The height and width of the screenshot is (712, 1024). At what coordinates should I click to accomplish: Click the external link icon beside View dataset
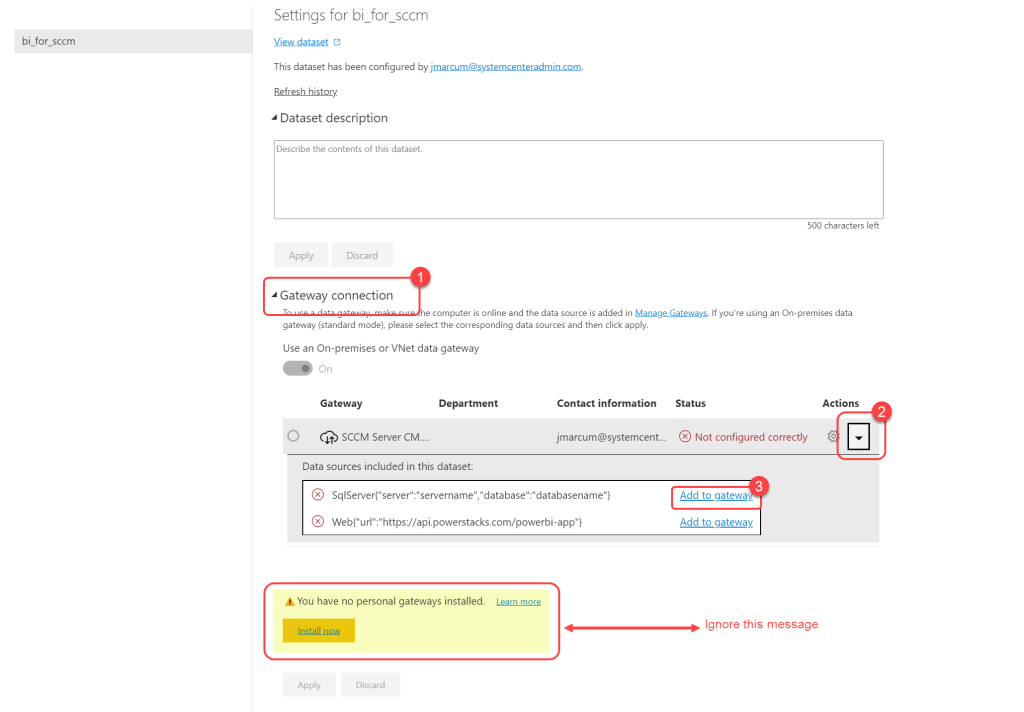337,42
